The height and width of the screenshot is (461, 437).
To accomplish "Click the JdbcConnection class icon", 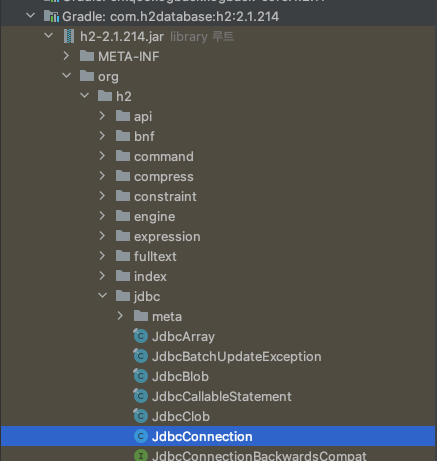I will (x=141, y=436).
